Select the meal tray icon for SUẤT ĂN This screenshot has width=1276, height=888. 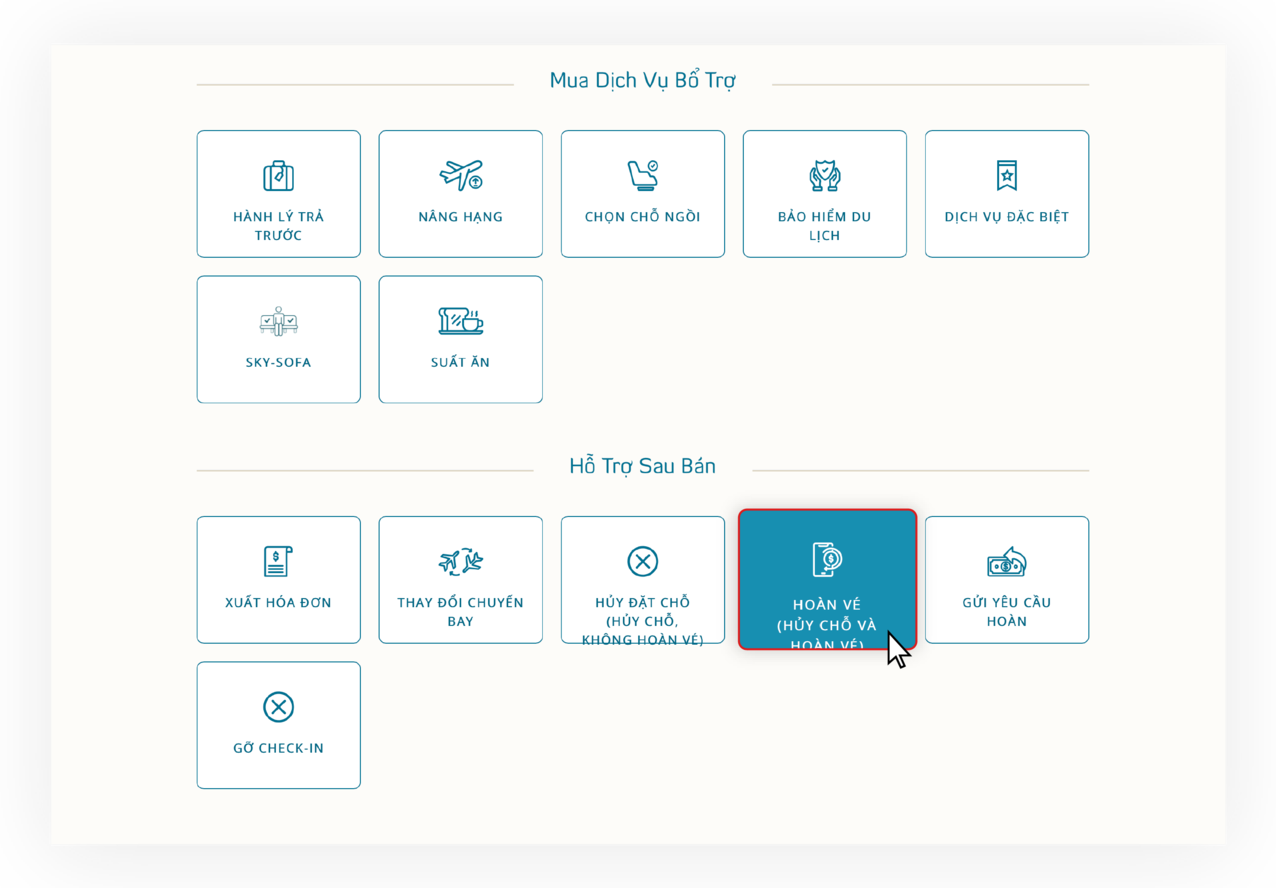pyautogui.click(x=460, y=320)
